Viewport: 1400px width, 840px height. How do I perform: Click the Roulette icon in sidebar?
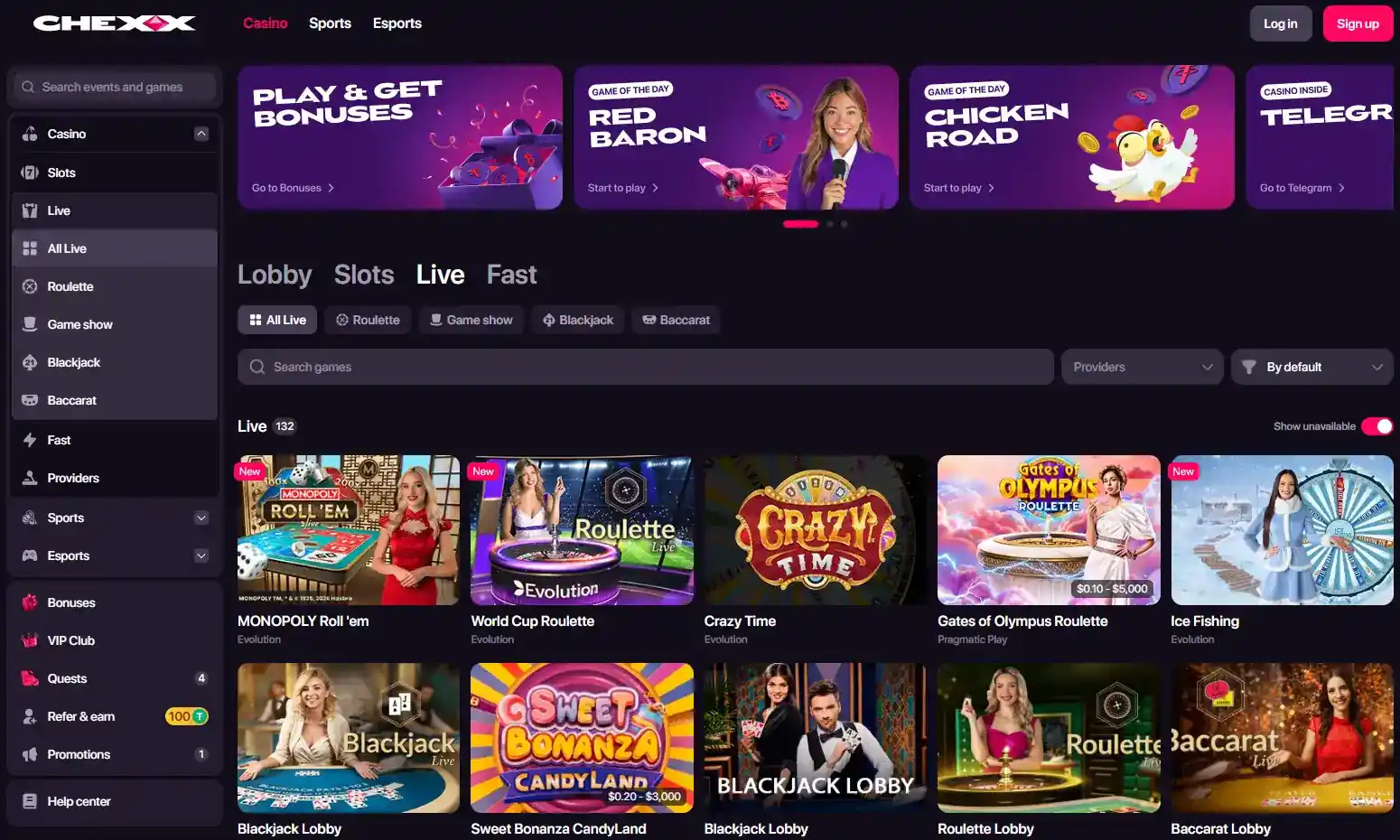click(30, 286)
